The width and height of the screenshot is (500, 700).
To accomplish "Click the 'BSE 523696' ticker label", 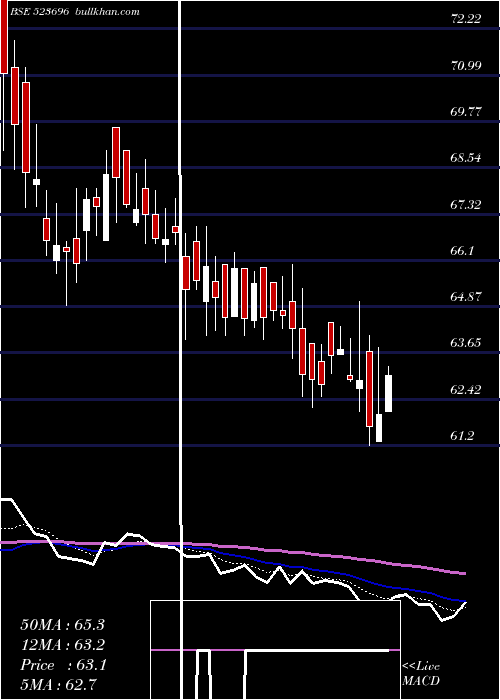I will 39,12.
